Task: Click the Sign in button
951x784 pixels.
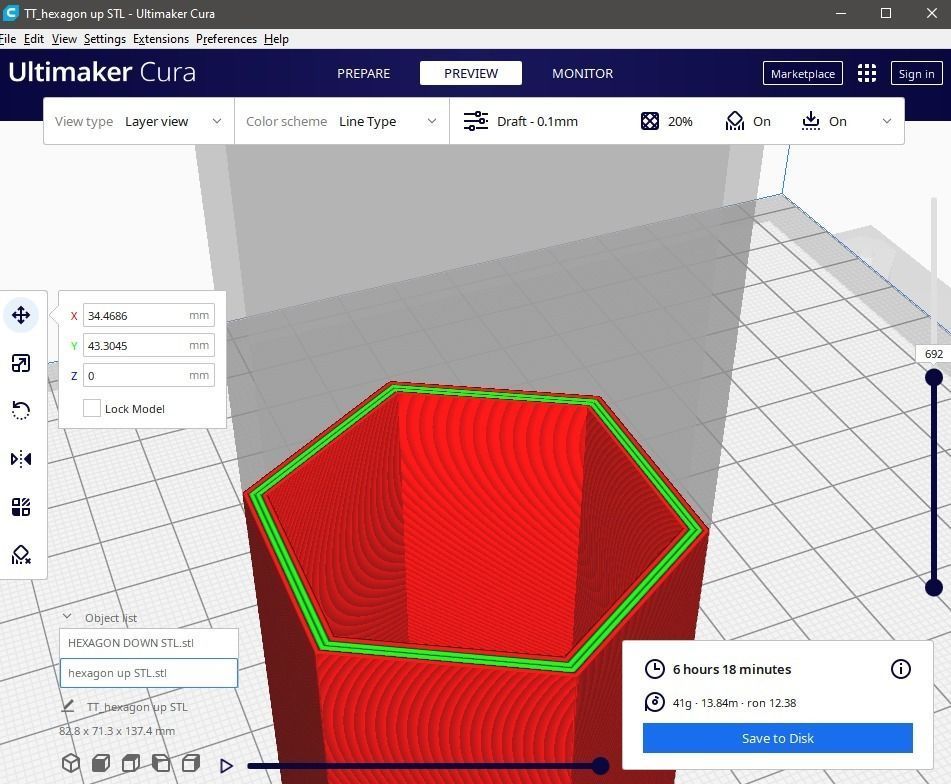Action: click(916, 73)
